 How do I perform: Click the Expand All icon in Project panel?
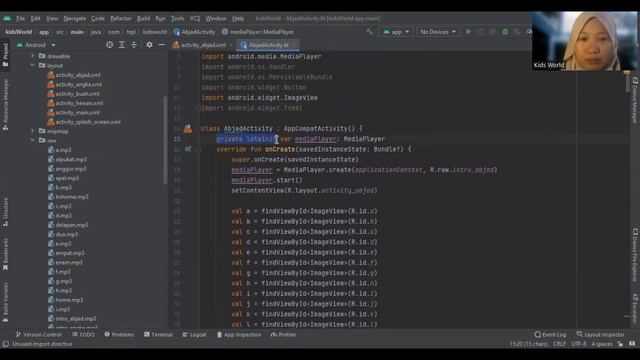[122, 45]
